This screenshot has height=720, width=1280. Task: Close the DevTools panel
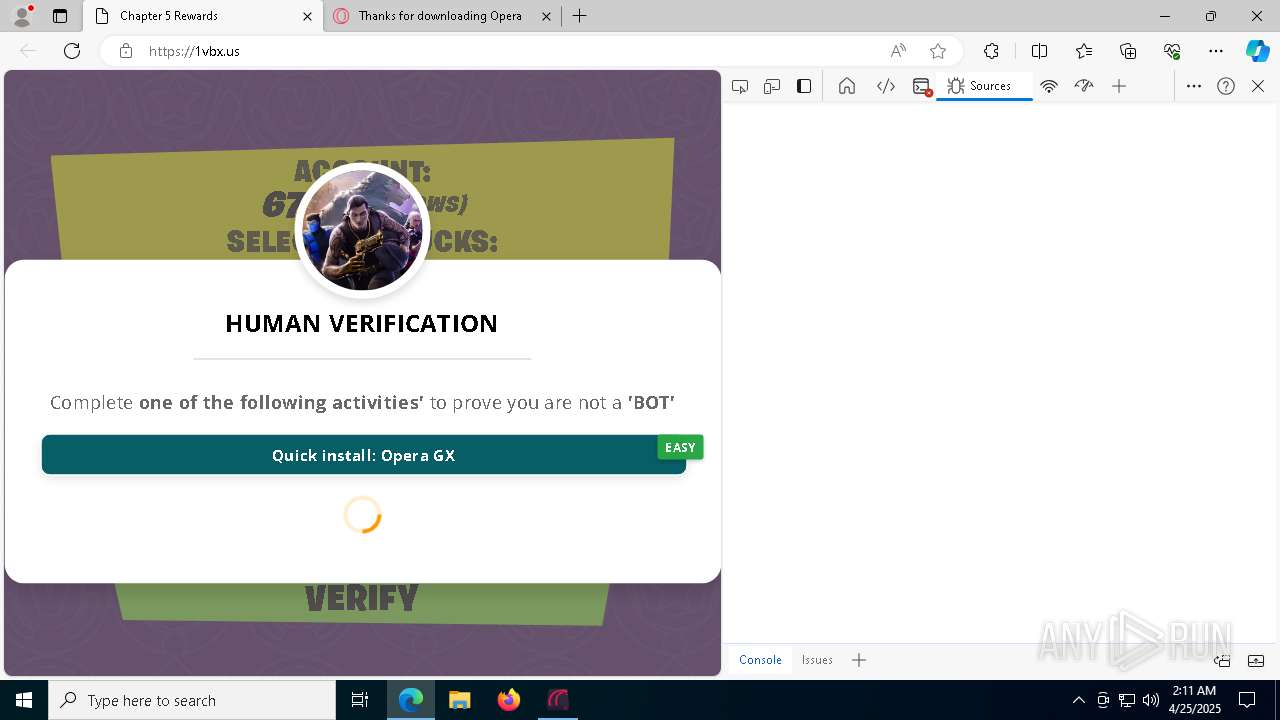click(1258, 86)
